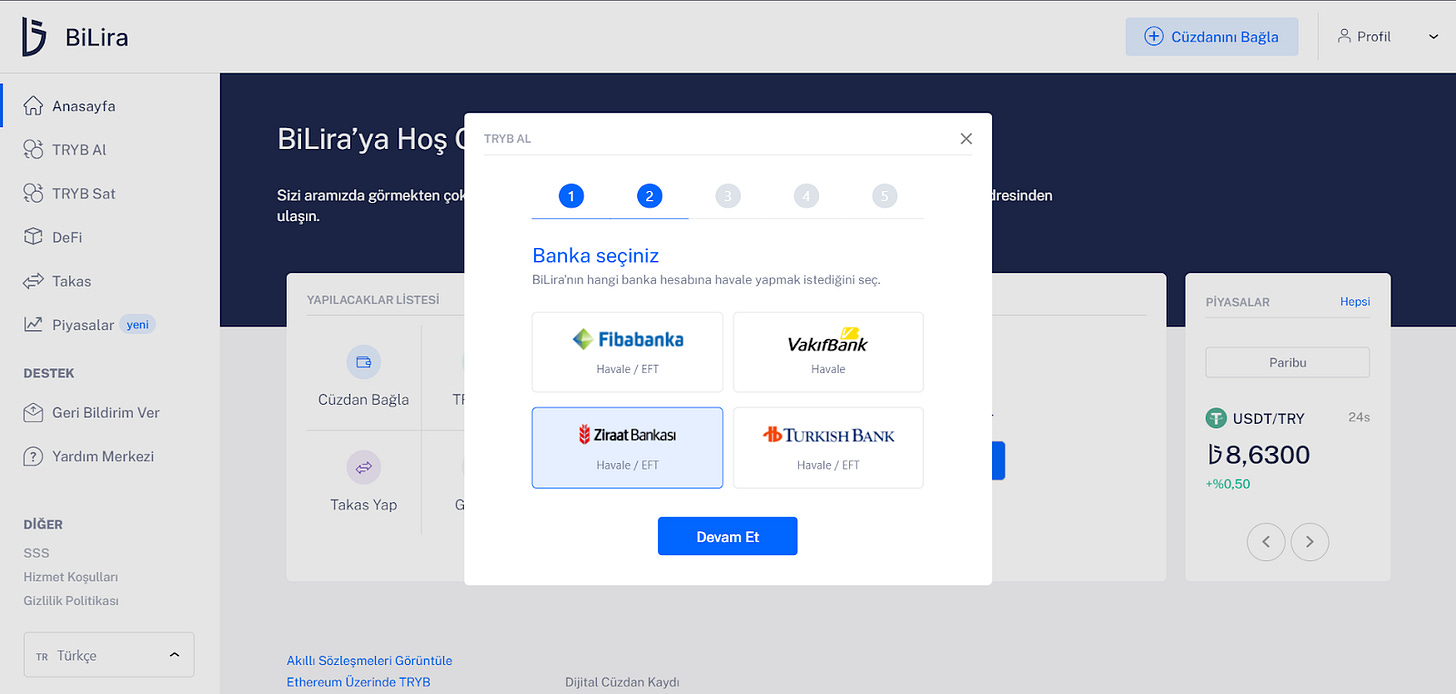Click the Profil user icon
Screen dimensions: 1456x694
pyautogui.click(x=1344, y=36)
